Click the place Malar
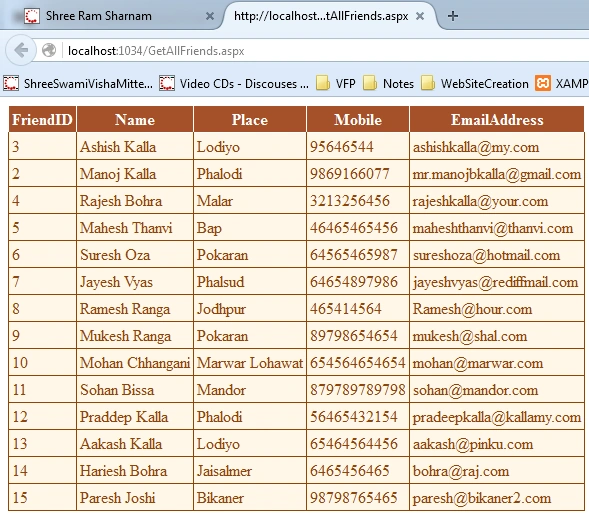 pyautogui.click(x=215, y=201)
